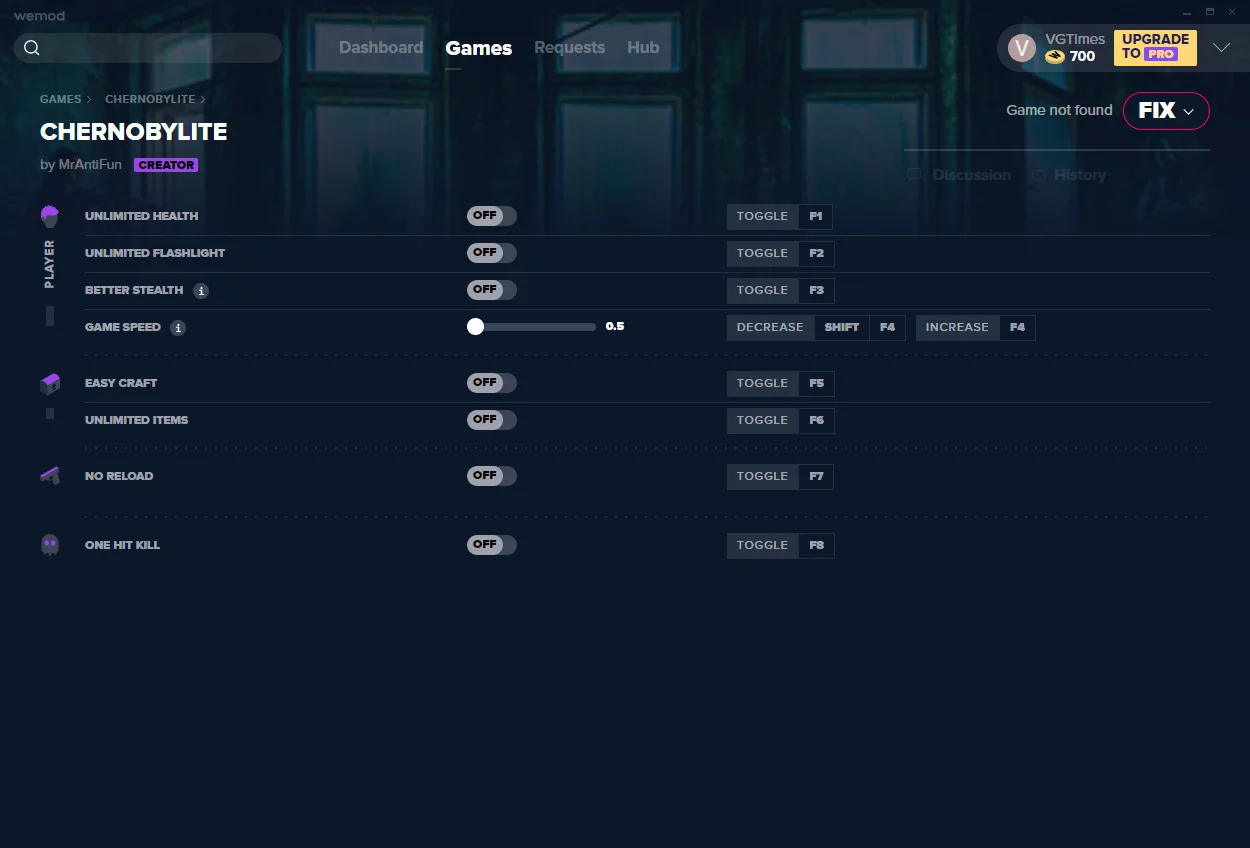Click the Game Speed slider handle
The image size is (1250, 848).
[x=475, y=327]
